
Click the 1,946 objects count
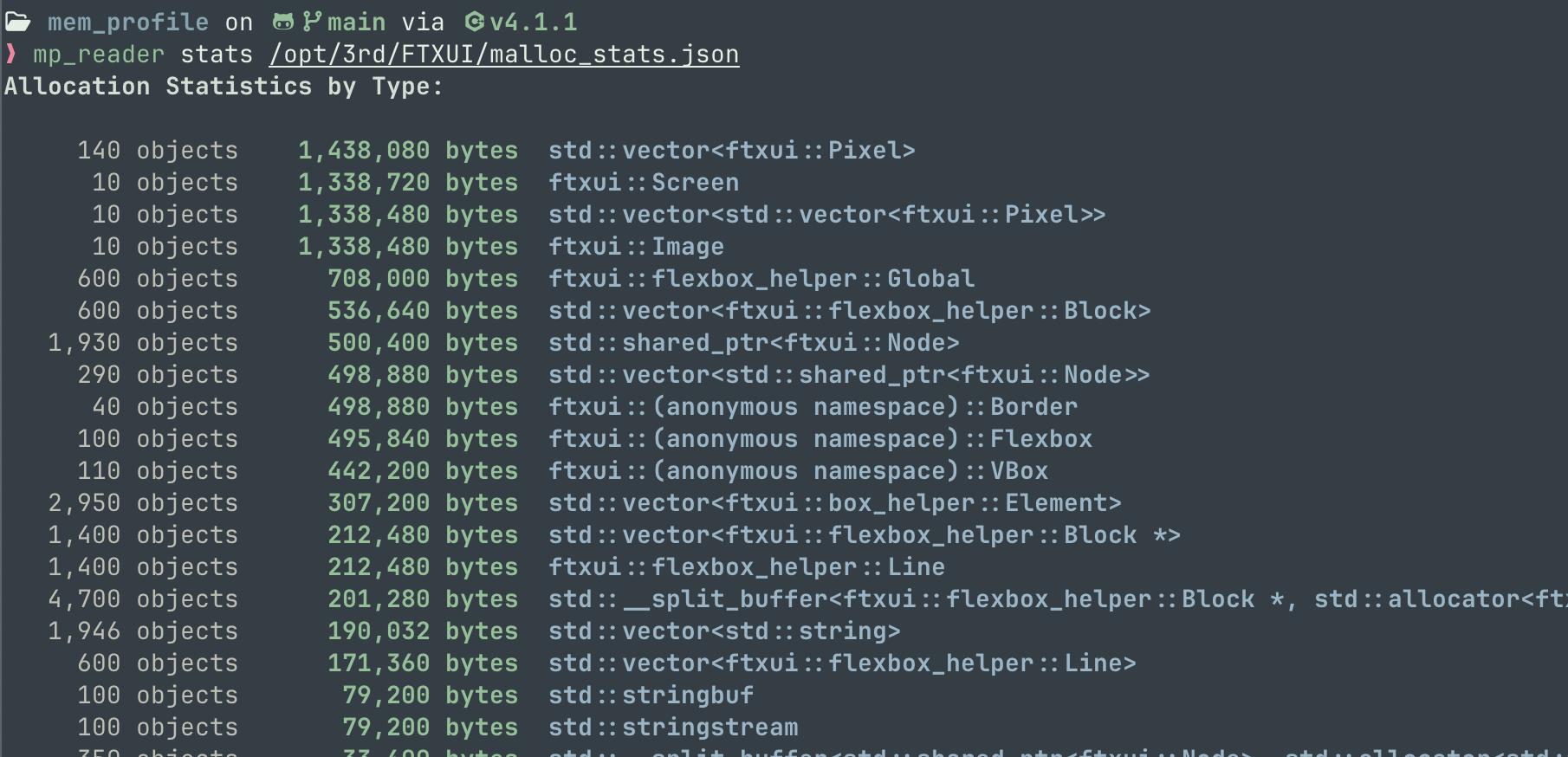[142, 631]
